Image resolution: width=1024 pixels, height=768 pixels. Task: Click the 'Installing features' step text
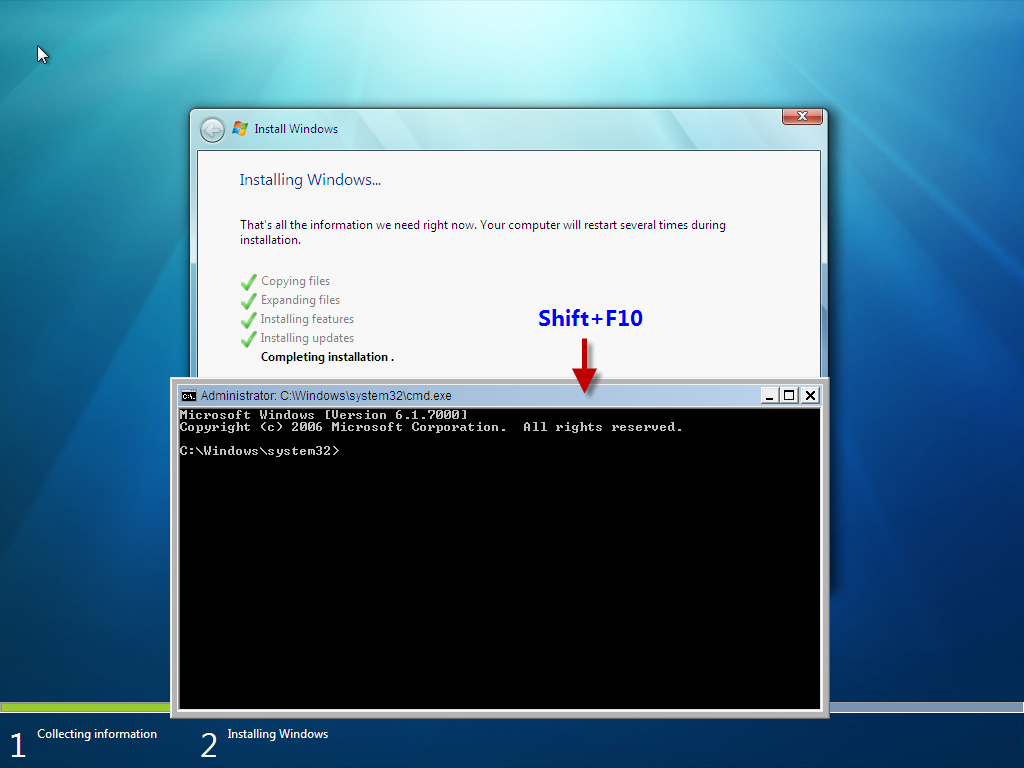tap(307, 319)
